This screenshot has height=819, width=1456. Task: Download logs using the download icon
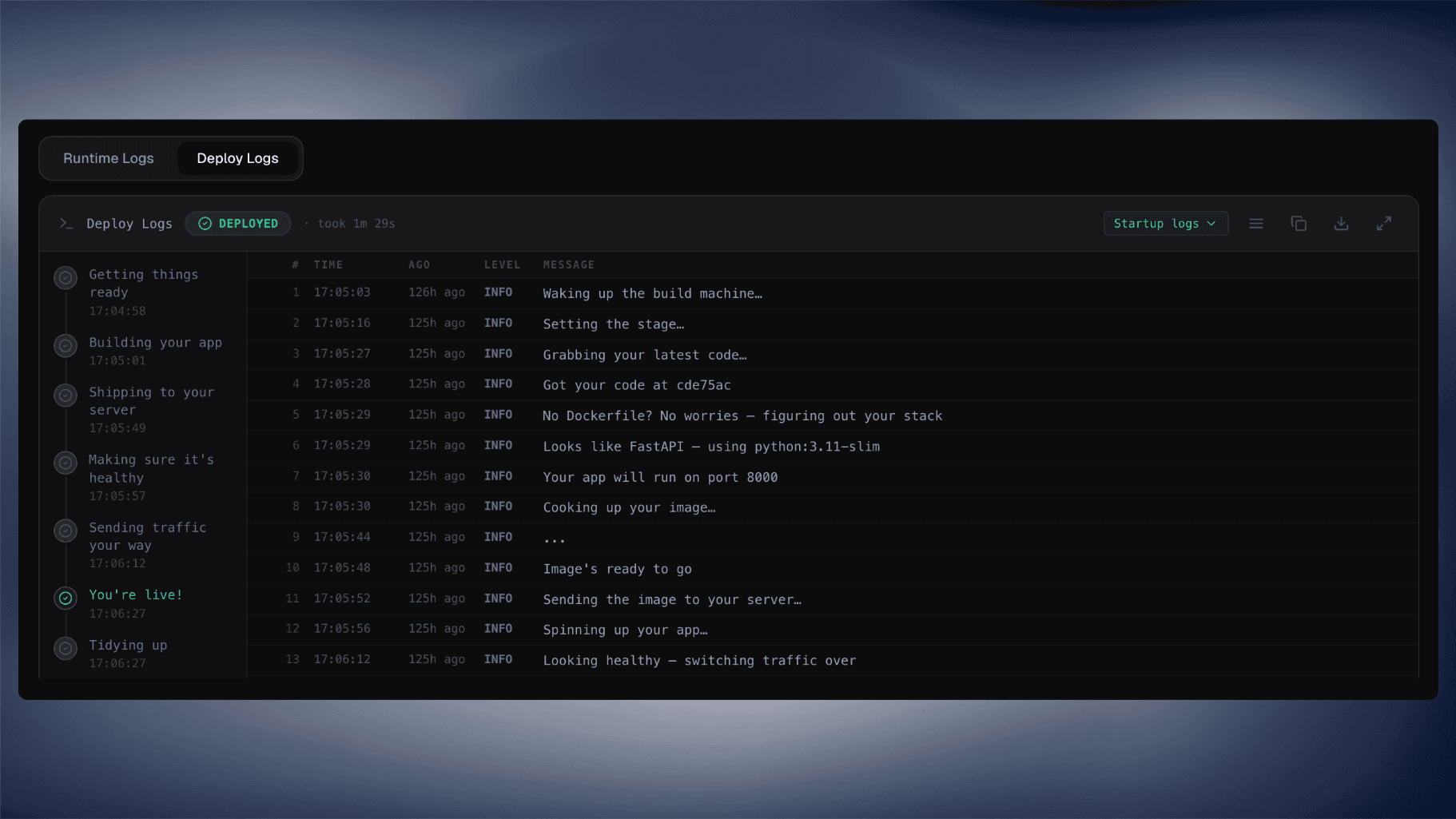1341,224
